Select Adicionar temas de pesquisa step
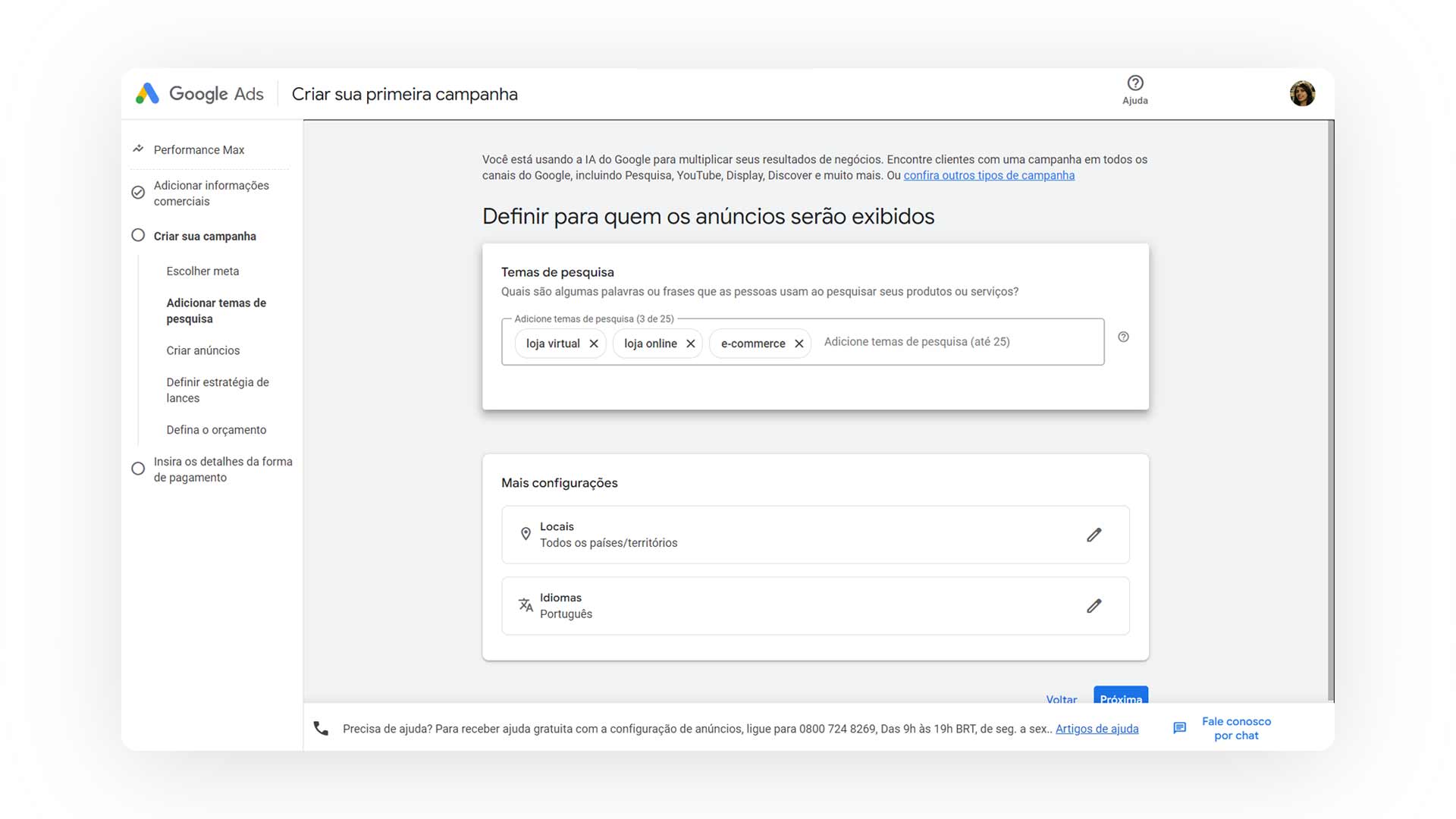The width and height of the screenshot is (1456, 819). pos(216,311)
